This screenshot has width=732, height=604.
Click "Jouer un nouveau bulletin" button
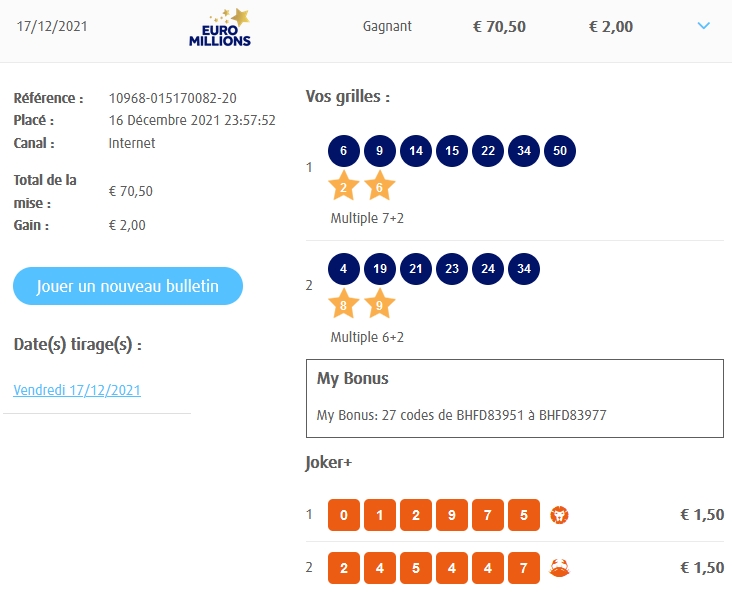[x=128, y=286]
